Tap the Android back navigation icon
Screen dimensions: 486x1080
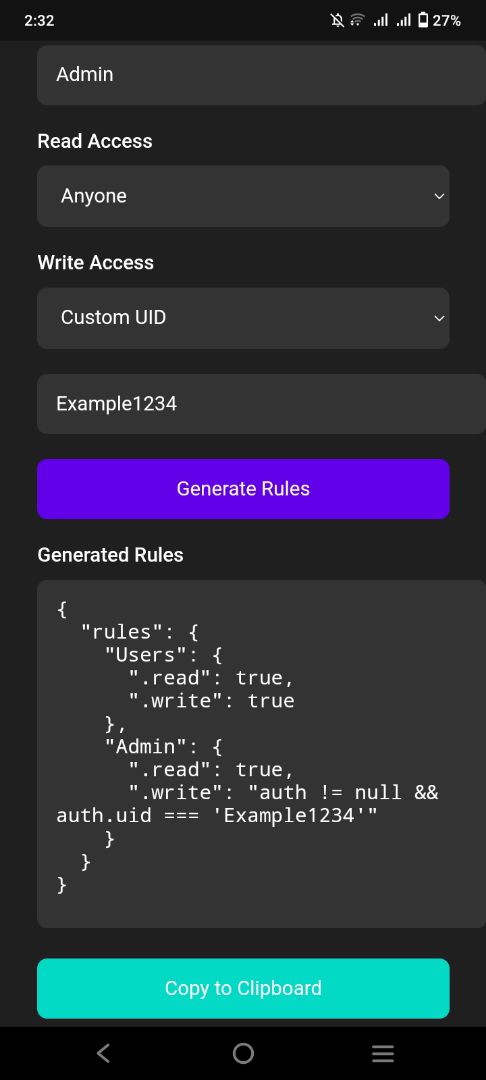[x=103, y=1053]
